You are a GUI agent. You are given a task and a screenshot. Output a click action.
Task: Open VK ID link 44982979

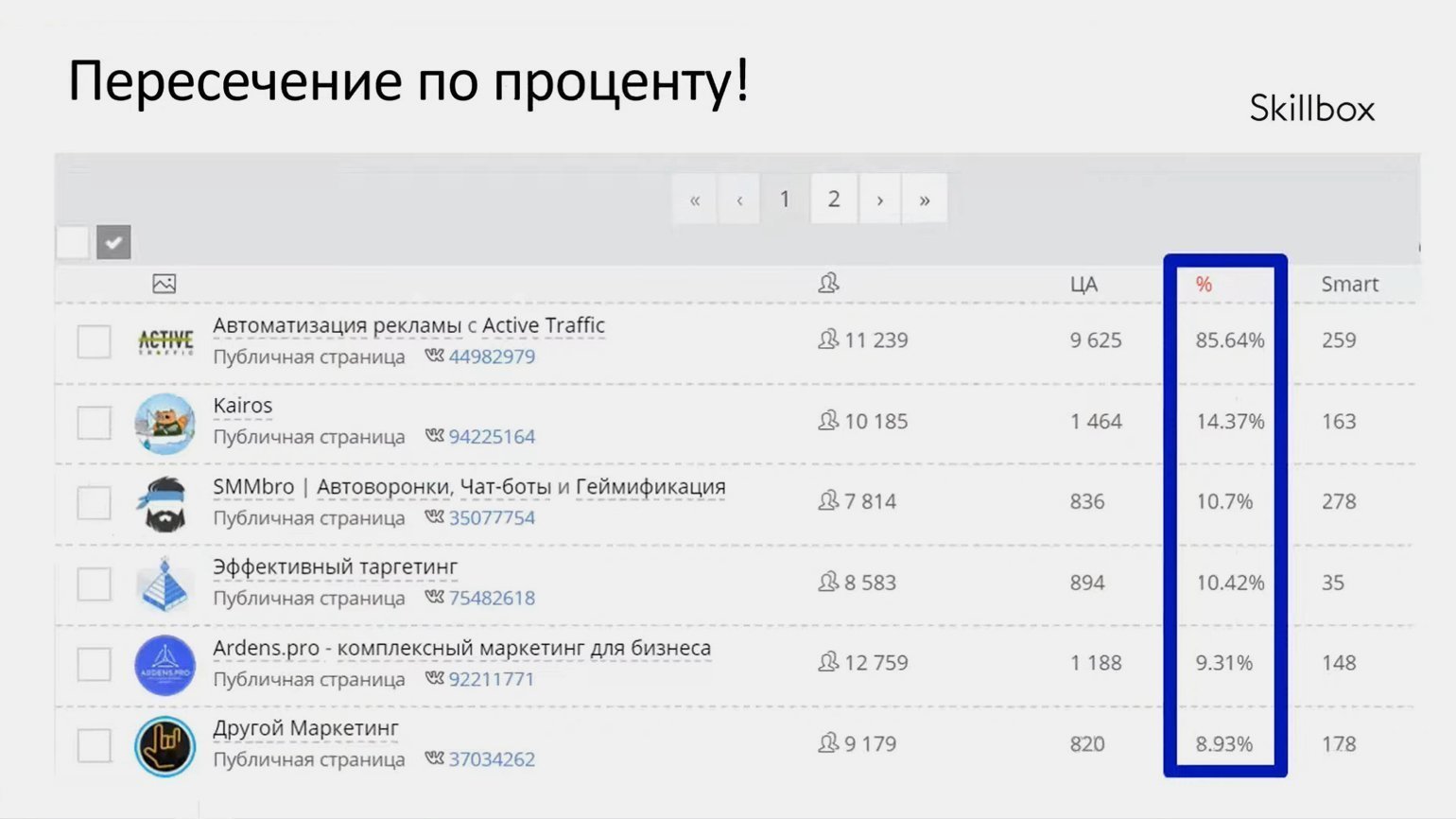click(x=492, y=357)
